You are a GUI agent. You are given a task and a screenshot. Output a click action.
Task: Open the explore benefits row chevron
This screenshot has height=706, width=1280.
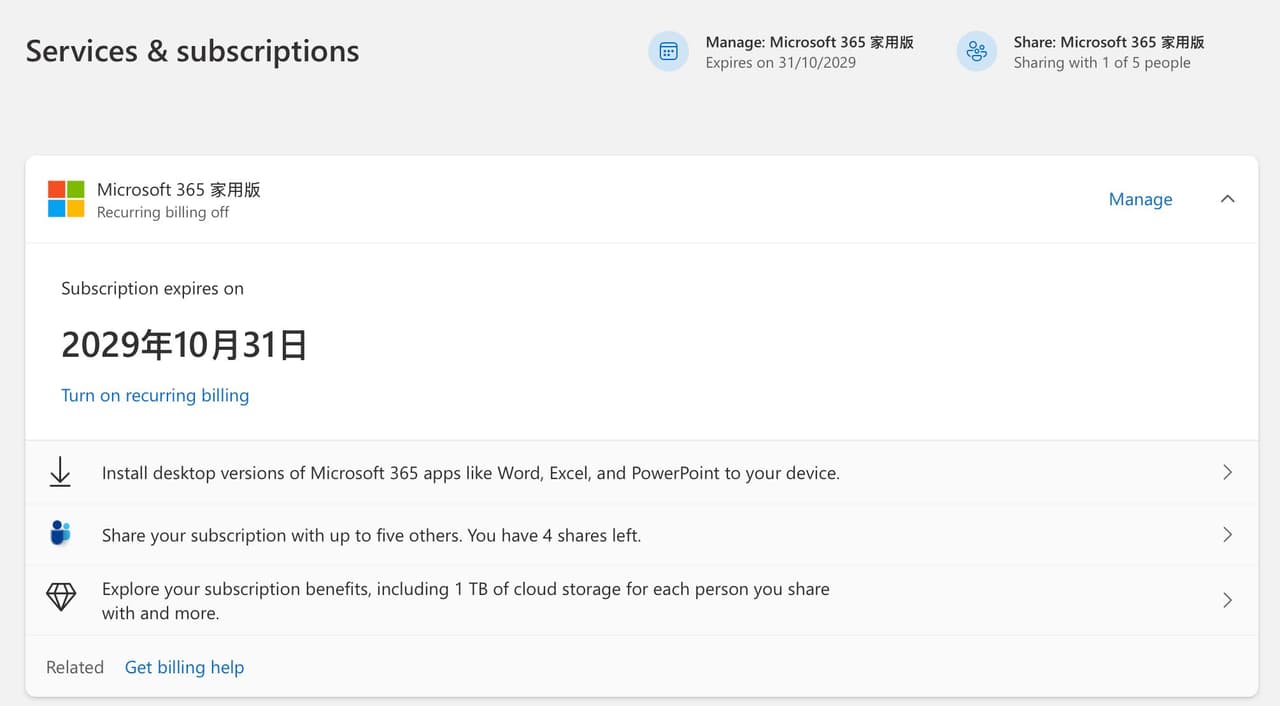pos(1228,600)
